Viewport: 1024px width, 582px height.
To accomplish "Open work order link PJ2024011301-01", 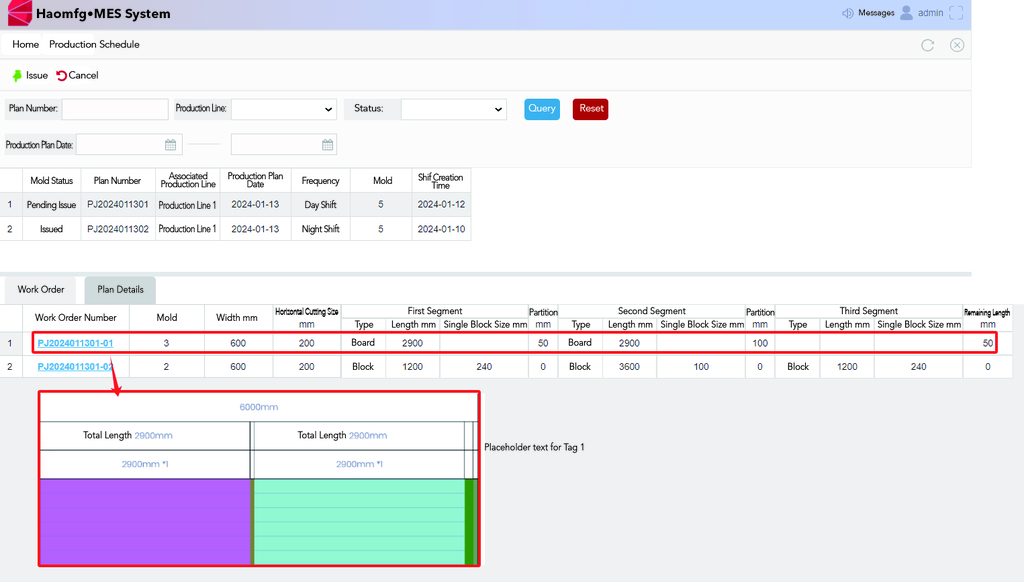I will (75, 343).
